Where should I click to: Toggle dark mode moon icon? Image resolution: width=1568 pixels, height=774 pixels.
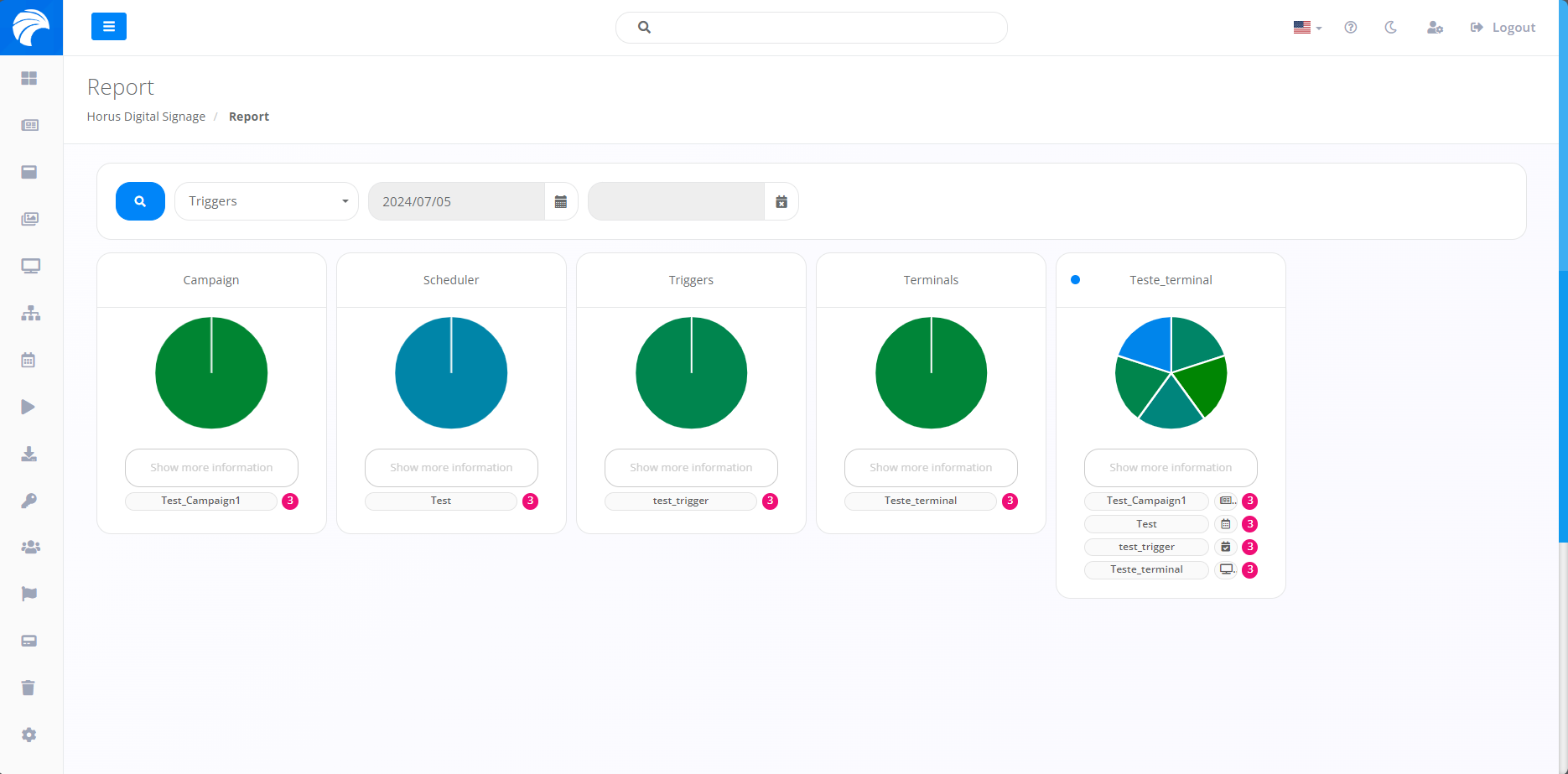[1390, 28]
